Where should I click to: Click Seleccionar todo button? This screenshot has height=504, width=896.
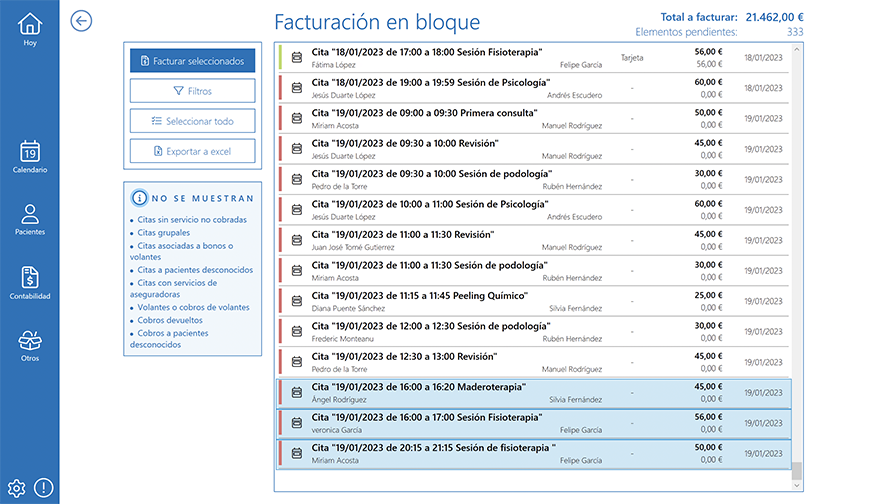[193, 121]
